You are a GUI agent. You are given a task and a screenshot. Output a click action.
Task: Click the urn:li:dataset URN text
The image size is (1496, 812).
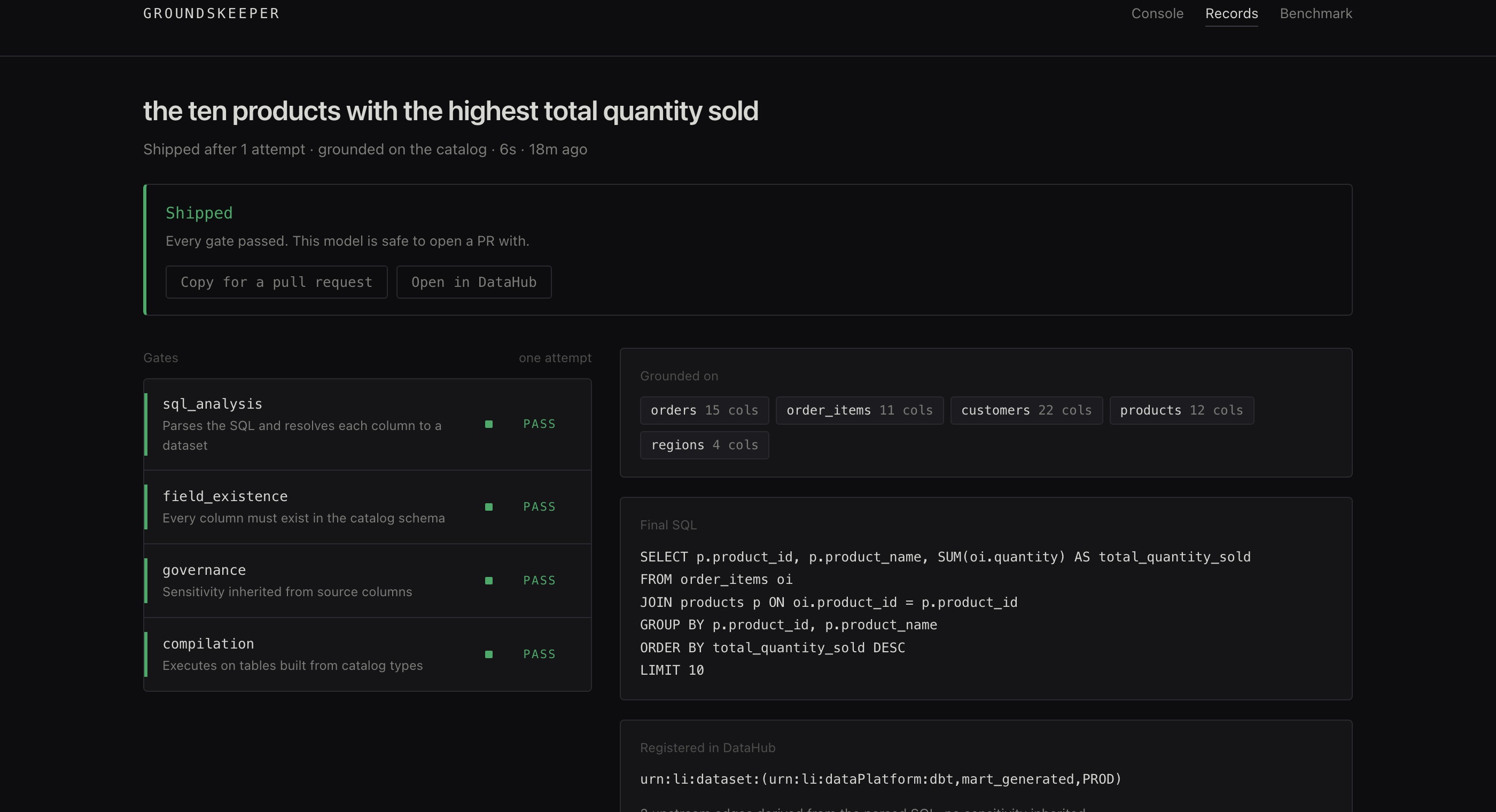click(881, 779)
